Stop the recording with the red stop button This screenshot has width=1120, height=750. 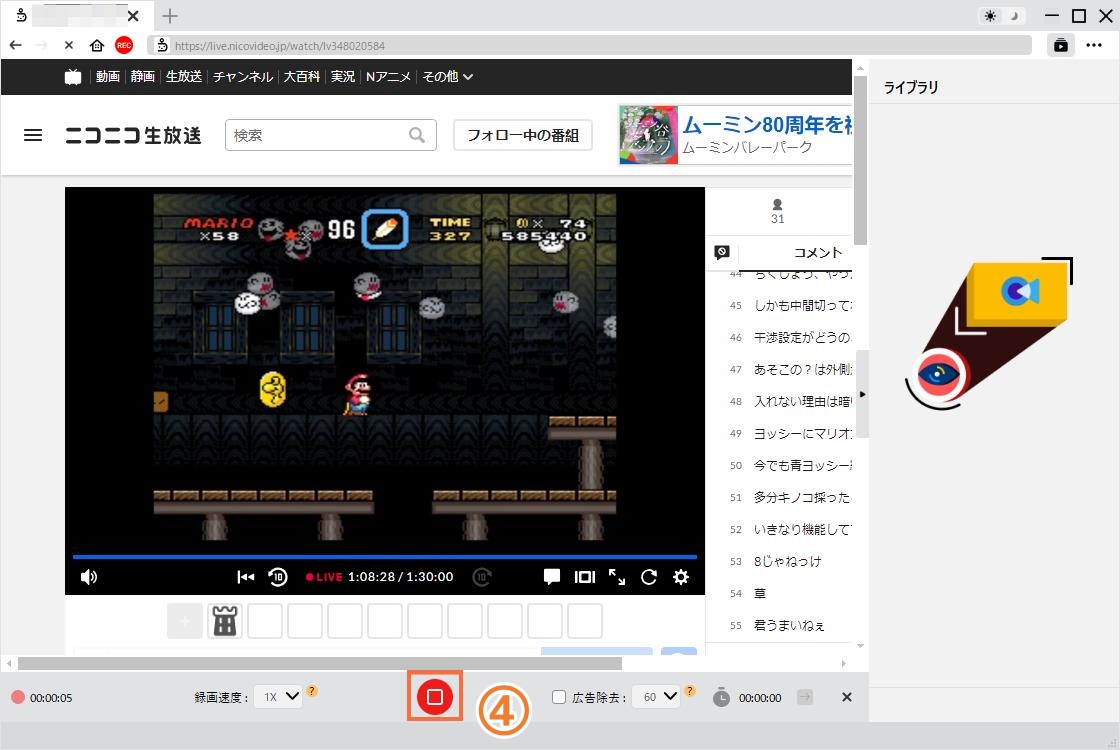tap(435, 696)
